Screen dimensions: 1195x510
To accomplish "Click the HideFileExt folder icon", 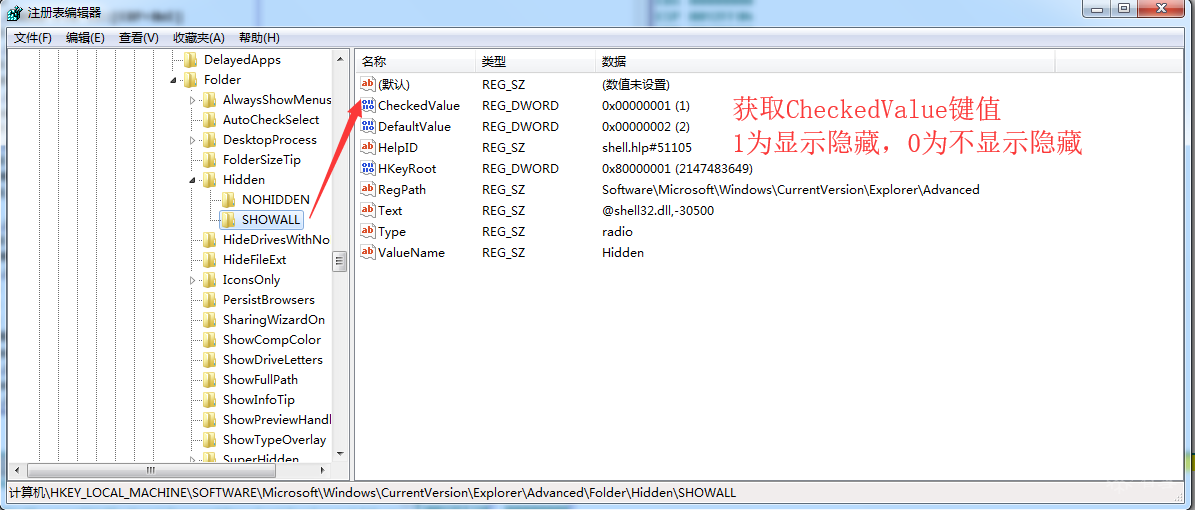I will tap(210, 260).
